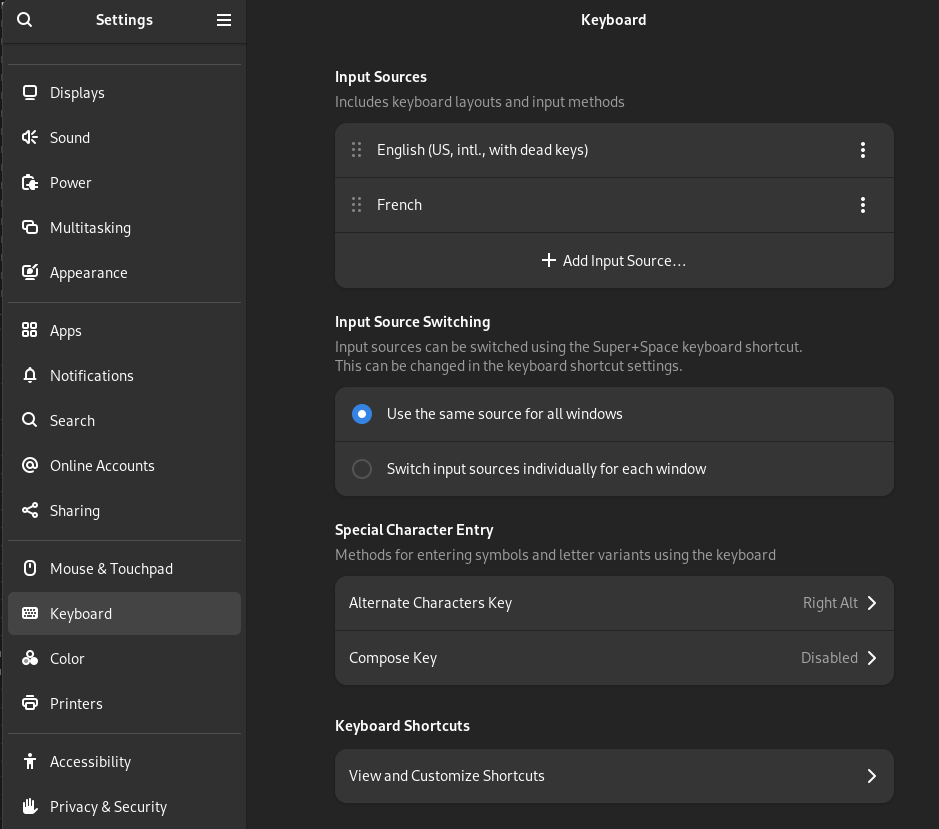Click the Search magnifier icon in sidebar list
Screen dimensions: 939x829
(29, 420)
